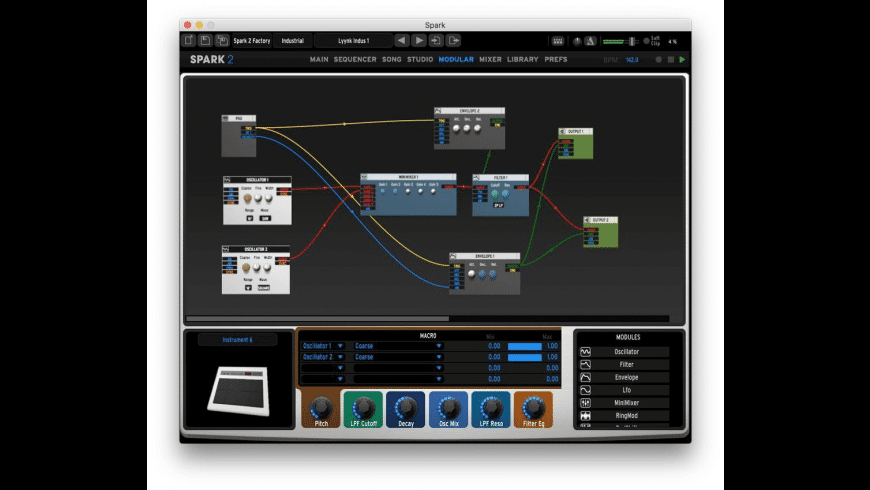
Task: Open the Lyynk Indus 1 preset selector
Action: (353, 41)
